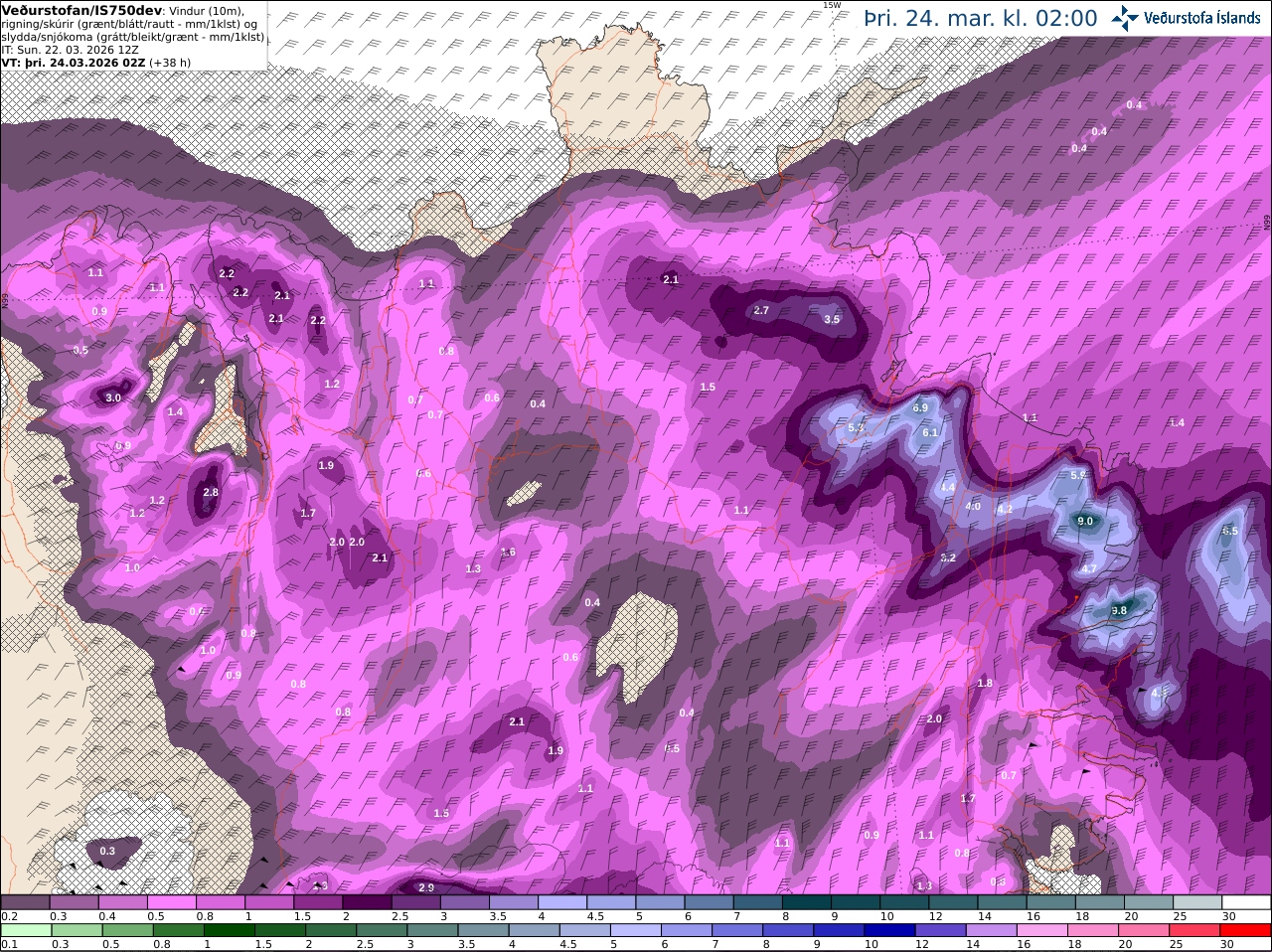Pick the white last swatch on upper scale
This screenshot has height=952, width=1272.
(x=1248, y=901)
